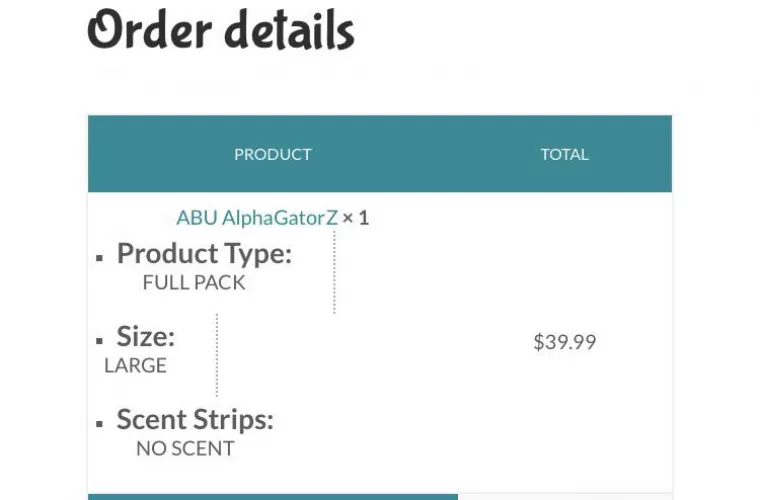Open the ABU AlphaGatorZ product link

pyautogui.click(x=257, y=217)
